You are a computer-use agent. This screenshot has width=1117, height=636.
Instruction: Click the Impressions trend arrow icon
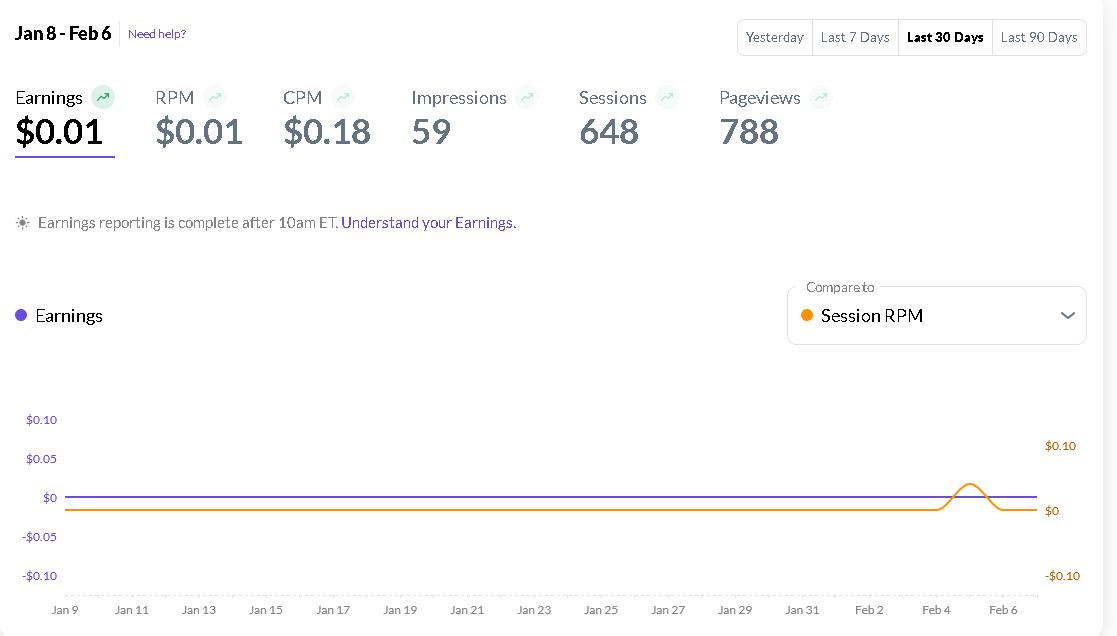[x=527, y=97]
